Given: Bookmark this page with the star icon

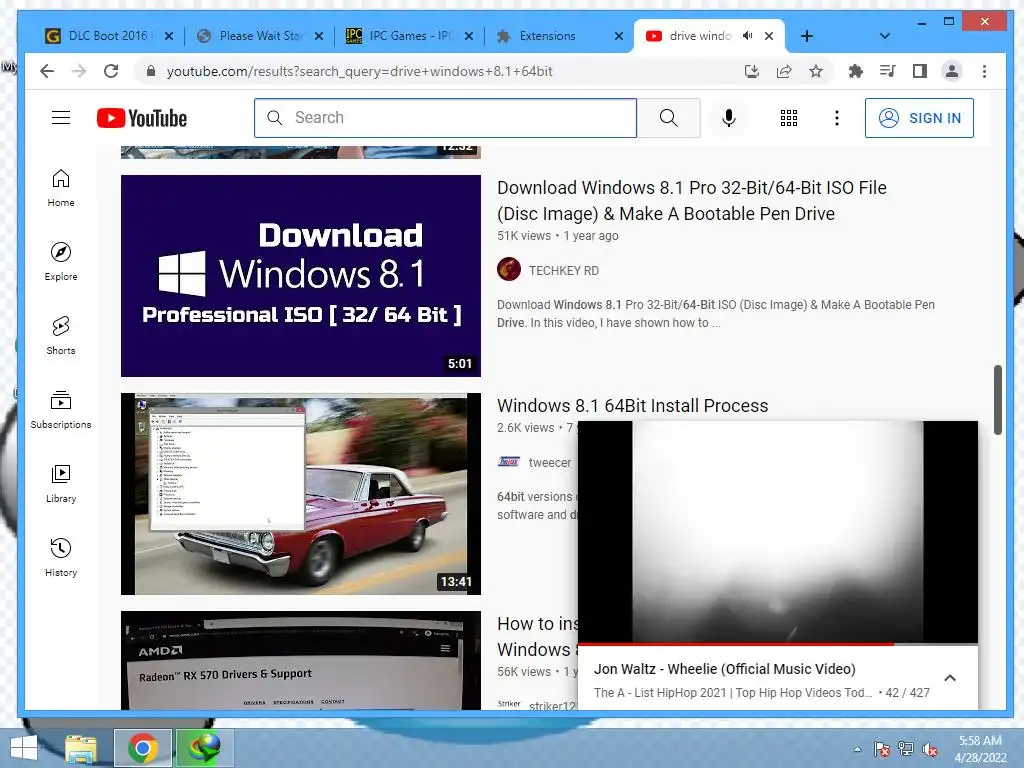Looking at the screenshot, I should 816,71.
